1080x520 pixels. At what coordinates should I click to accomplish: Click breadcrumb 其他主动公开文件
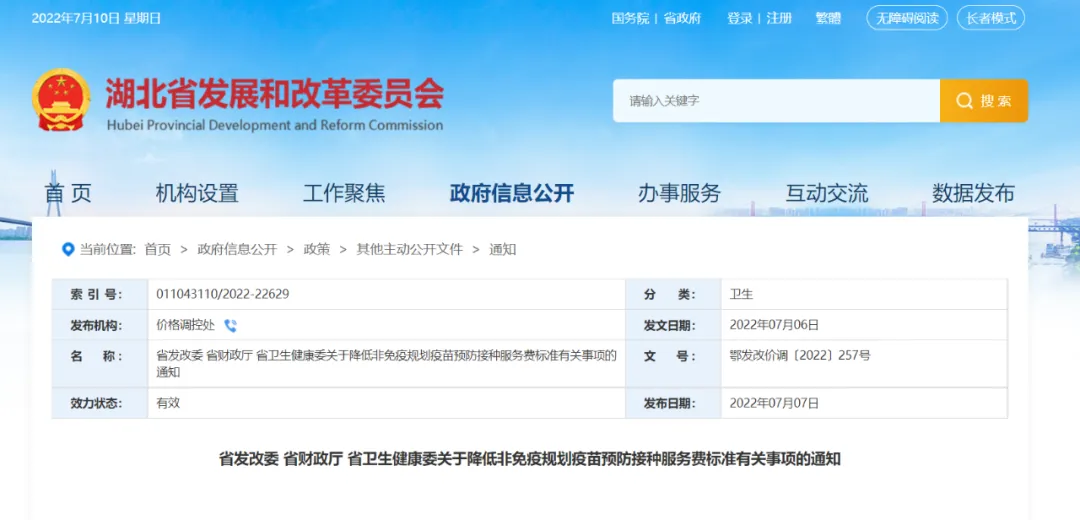pos(409,249)
